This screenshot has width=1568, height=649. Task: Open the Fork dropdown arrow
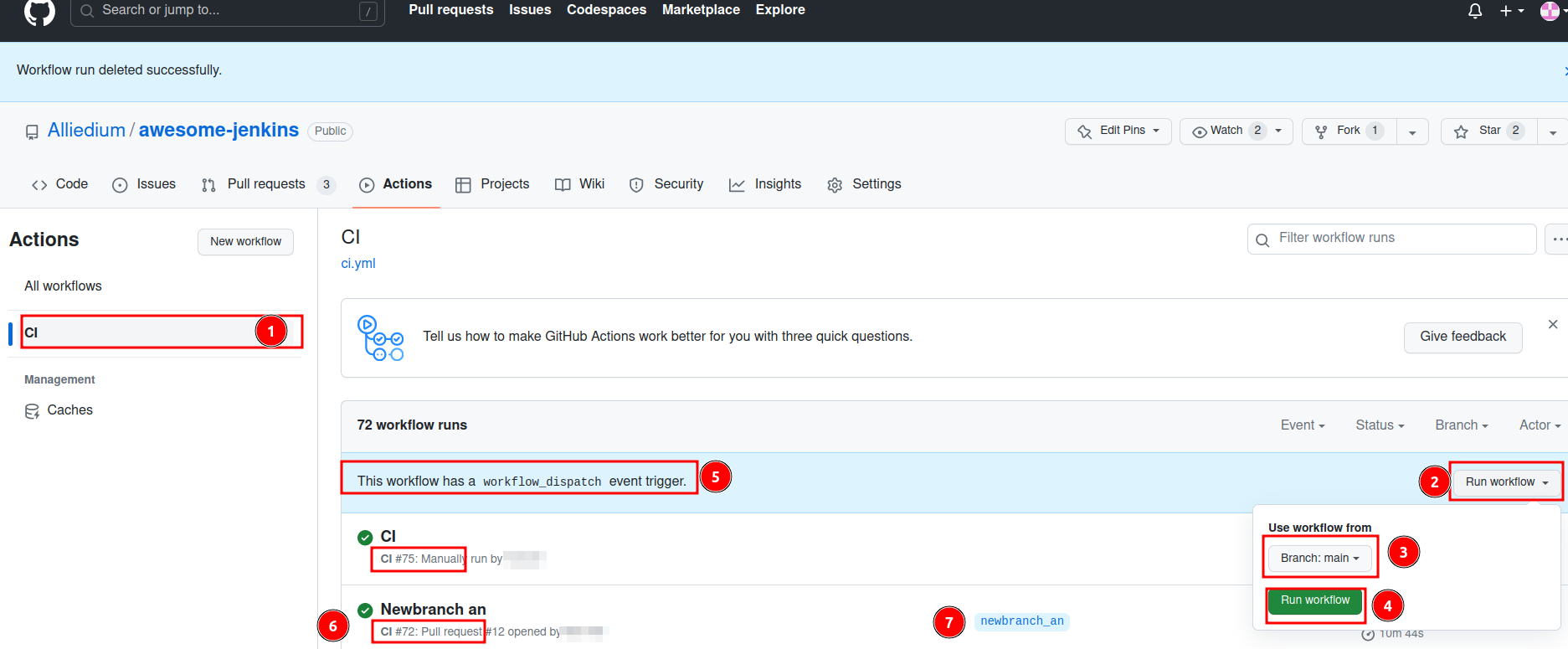pyautogui.click(x=1412, y=132)
